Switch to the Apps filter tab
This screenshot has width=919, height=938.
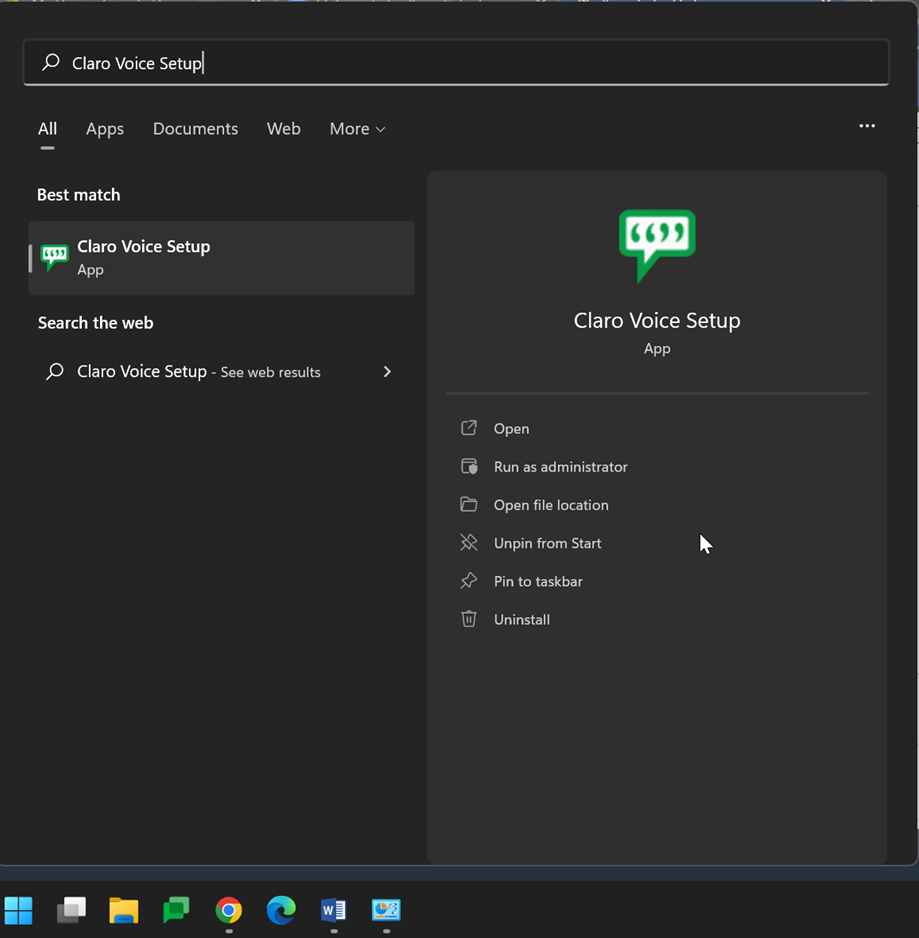coord(105,129)
